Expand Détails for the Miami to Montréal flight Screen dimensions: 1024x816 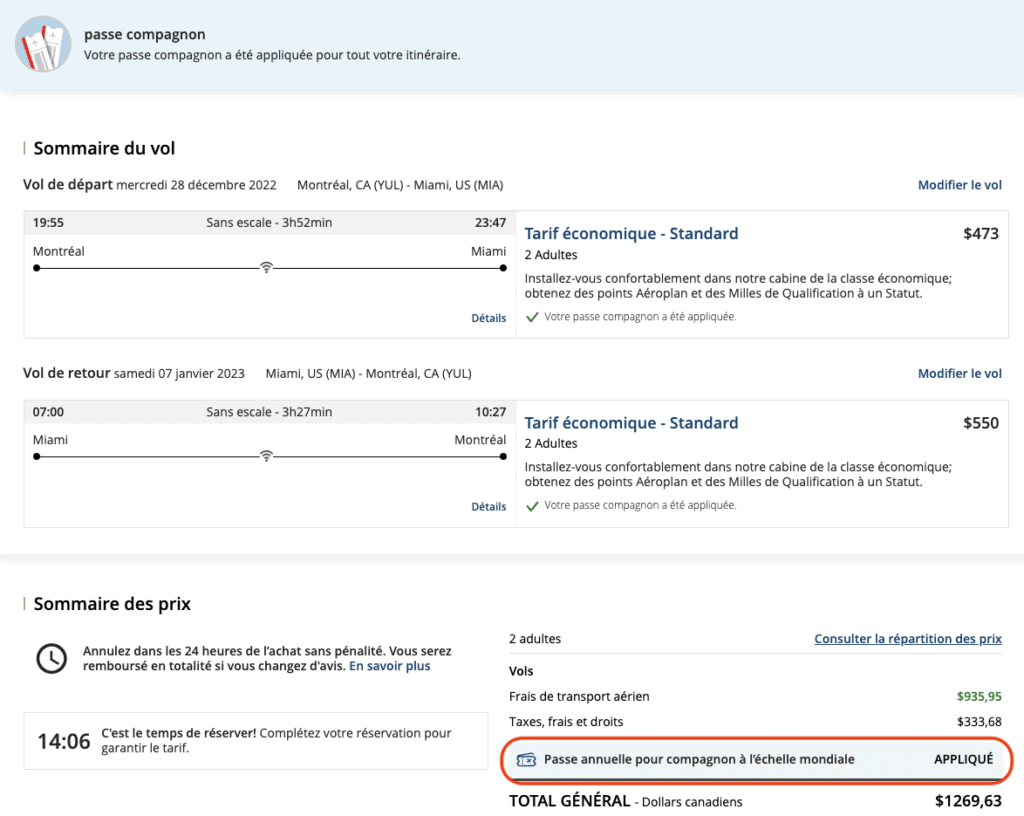click(x=488, y=507)
